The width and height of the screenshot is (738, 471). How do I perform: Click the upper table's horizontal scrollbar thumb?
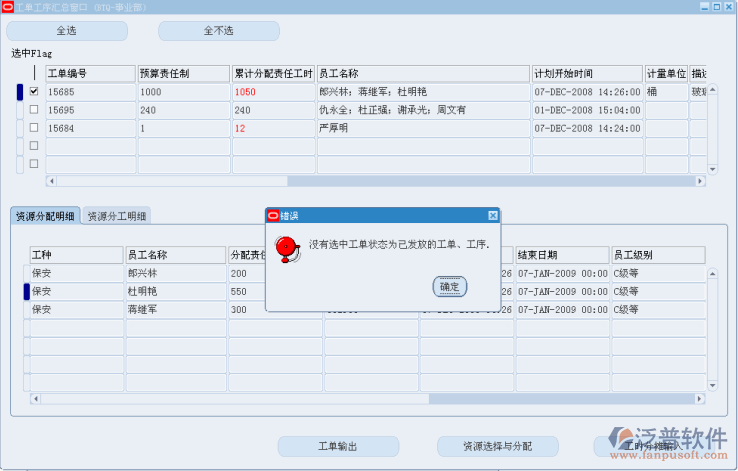[x=170, y=181]
